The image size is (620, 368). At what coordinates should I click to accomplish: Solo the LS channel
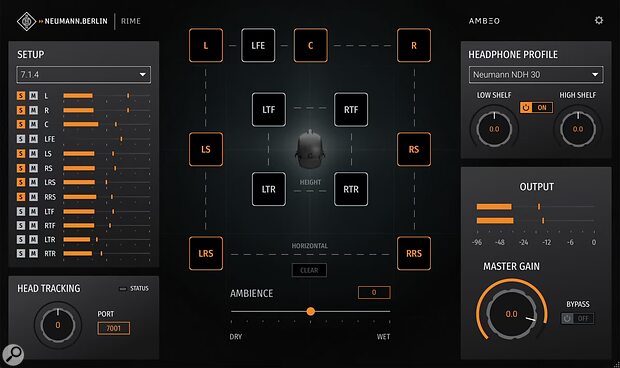[x=21, y=153]
